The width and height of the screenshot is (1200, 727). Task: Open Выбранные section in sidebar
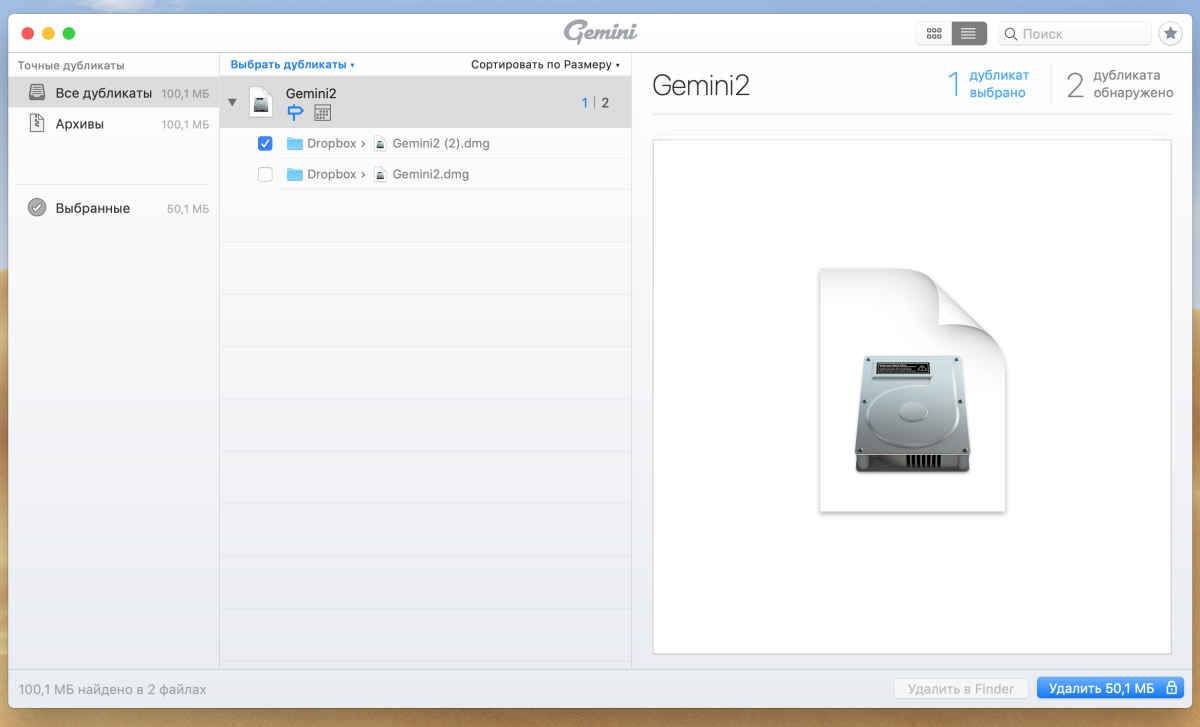(114, 208)
